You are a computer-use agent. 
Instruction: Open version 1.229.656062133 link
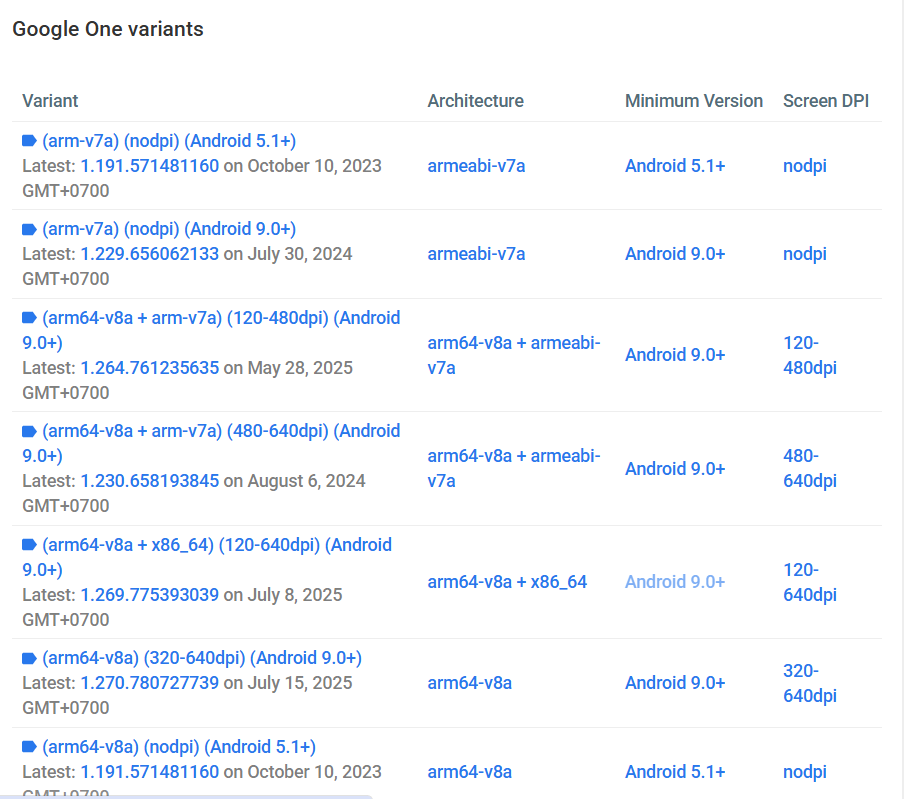click(150, 254)
